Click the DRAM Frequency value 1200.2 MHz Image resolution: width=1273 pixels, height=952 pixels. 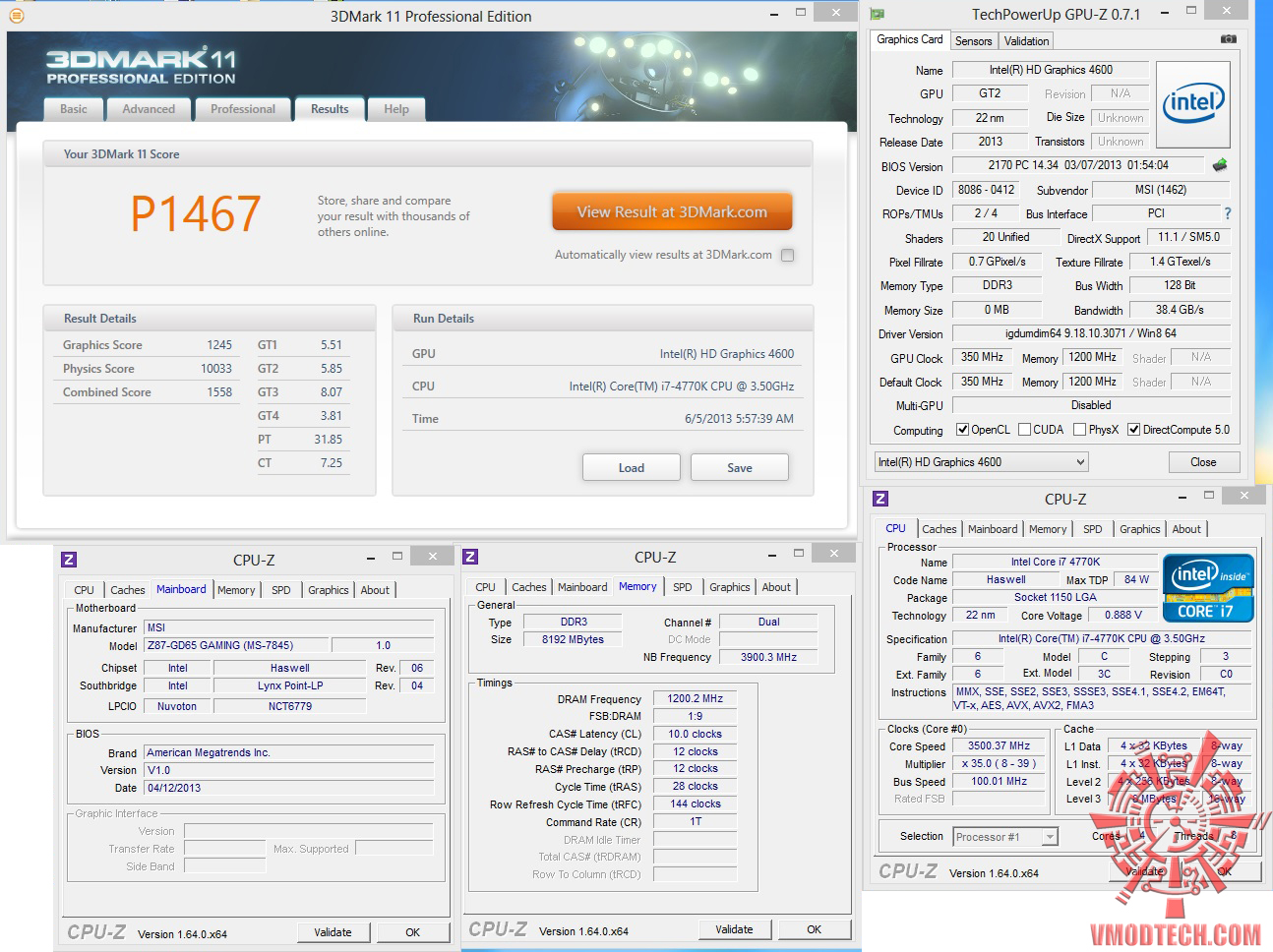(x=696, y=698)
